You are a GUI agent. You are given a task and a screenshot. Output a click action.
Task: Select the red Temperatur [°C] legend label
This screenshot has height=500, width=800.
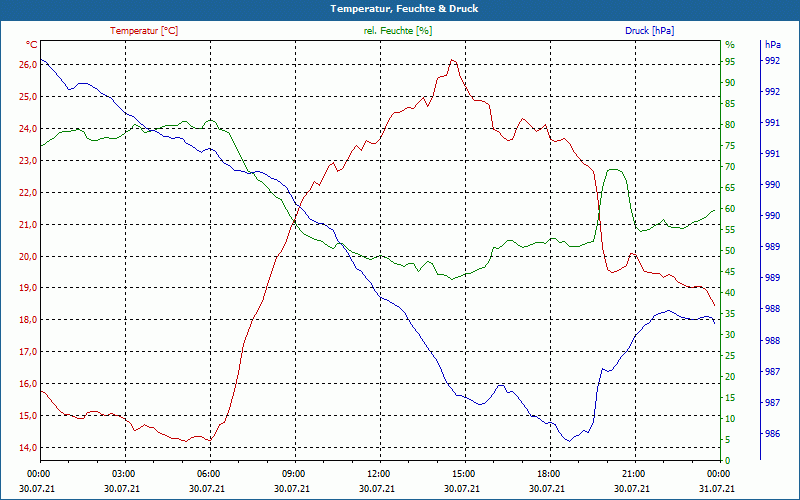[x=144, y=31]
